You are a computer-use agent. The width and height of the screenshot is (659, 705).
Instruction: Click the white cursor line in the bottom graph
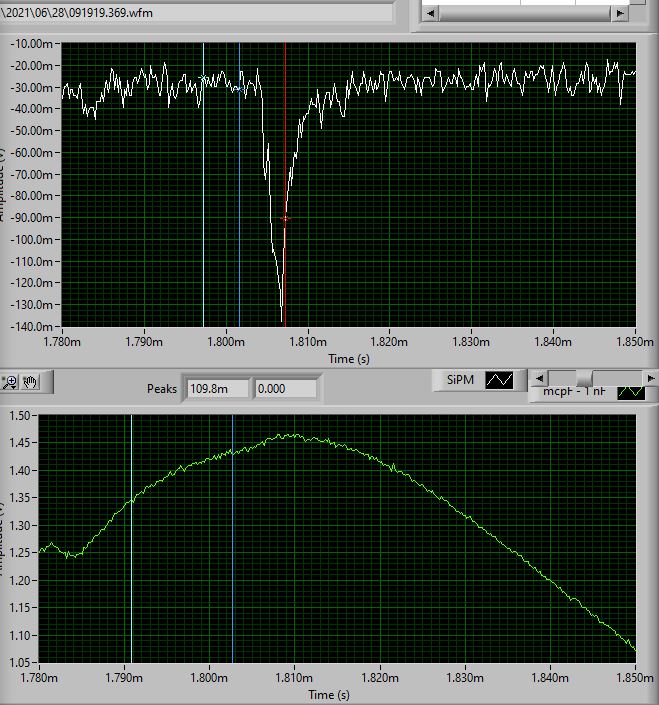click(131, 539)
